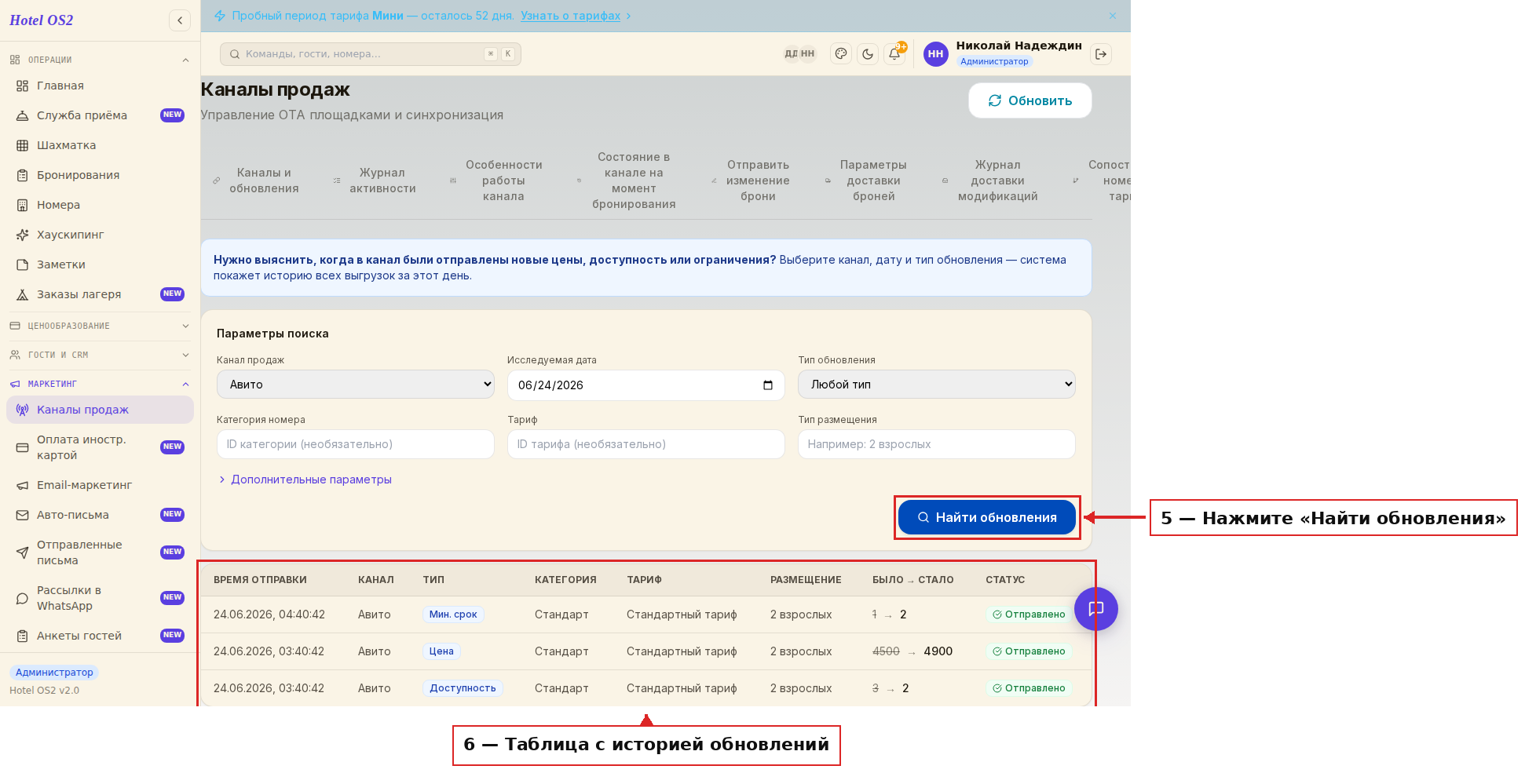Click the БЫЛО → СТАЛО column header

tap(912, 580)
